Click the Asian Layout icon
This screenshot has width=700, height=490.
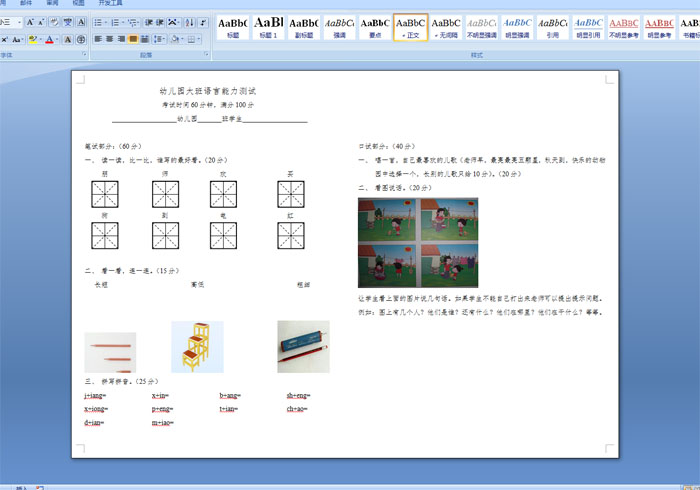pos(173,22)
